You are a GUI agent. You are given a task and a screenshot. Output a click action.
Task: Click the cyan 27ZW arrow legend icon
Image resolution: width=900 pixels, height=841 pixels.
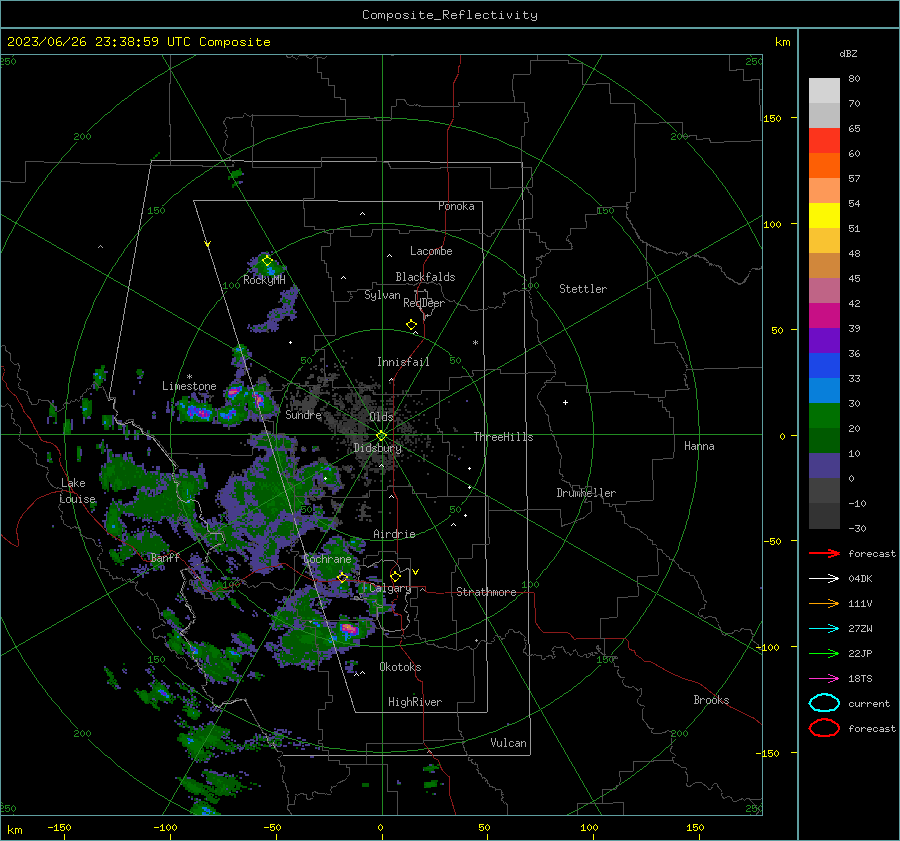click(824, 629)
